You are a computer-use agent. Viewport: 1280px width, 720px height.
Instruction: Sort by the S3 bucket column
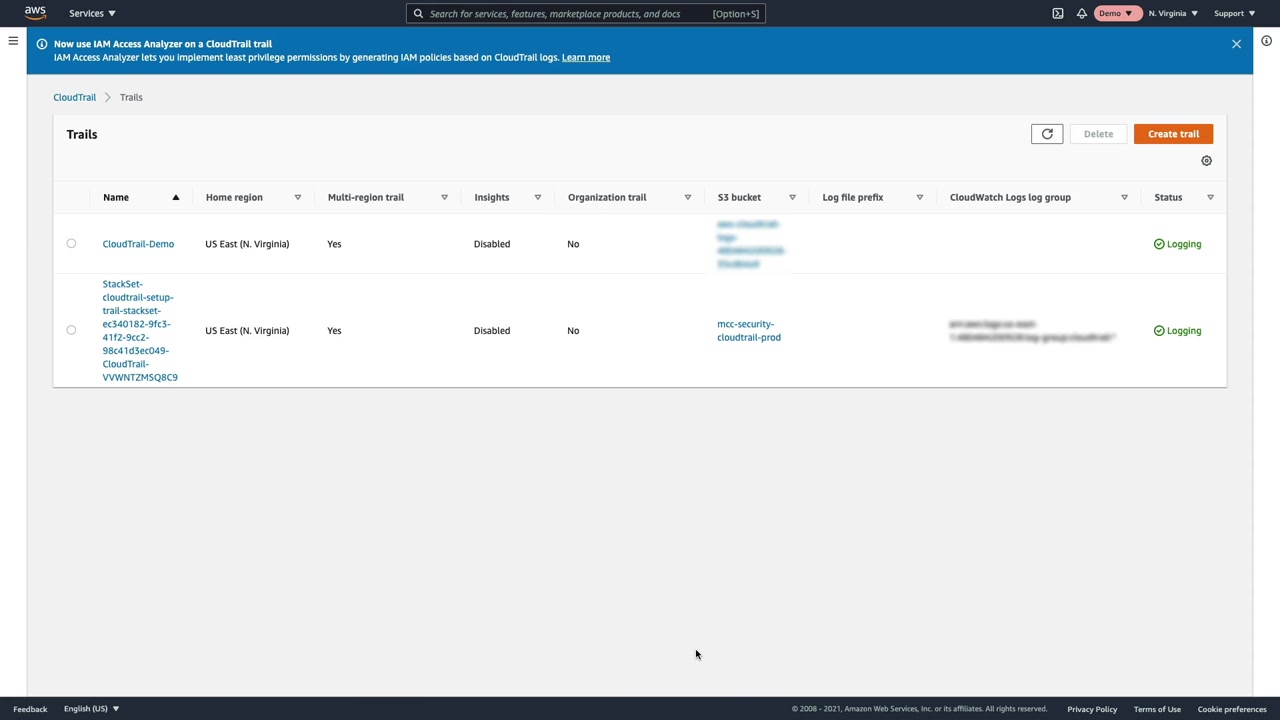pos(792,197)
